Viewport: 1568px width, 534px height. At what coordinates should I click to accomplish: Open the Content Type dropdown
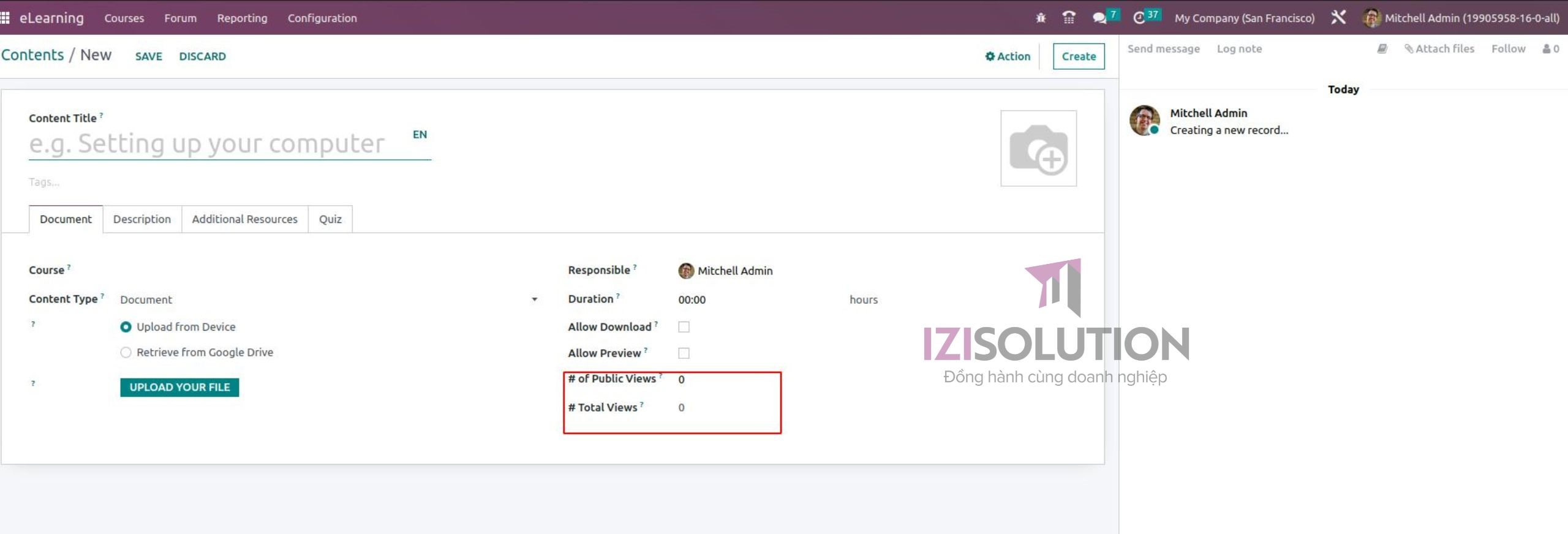click(329, 299)
